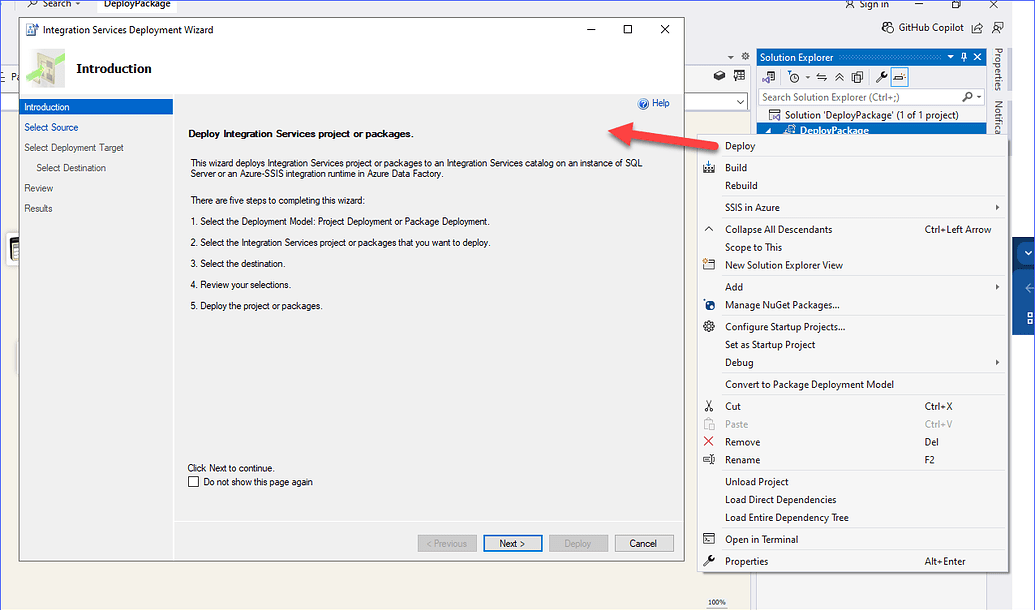Image resolution: width=1035 pixels, height=610 pixels.
Task: Click the Collapse All icon in Solution Explorer
Action: tap(839, 76)
